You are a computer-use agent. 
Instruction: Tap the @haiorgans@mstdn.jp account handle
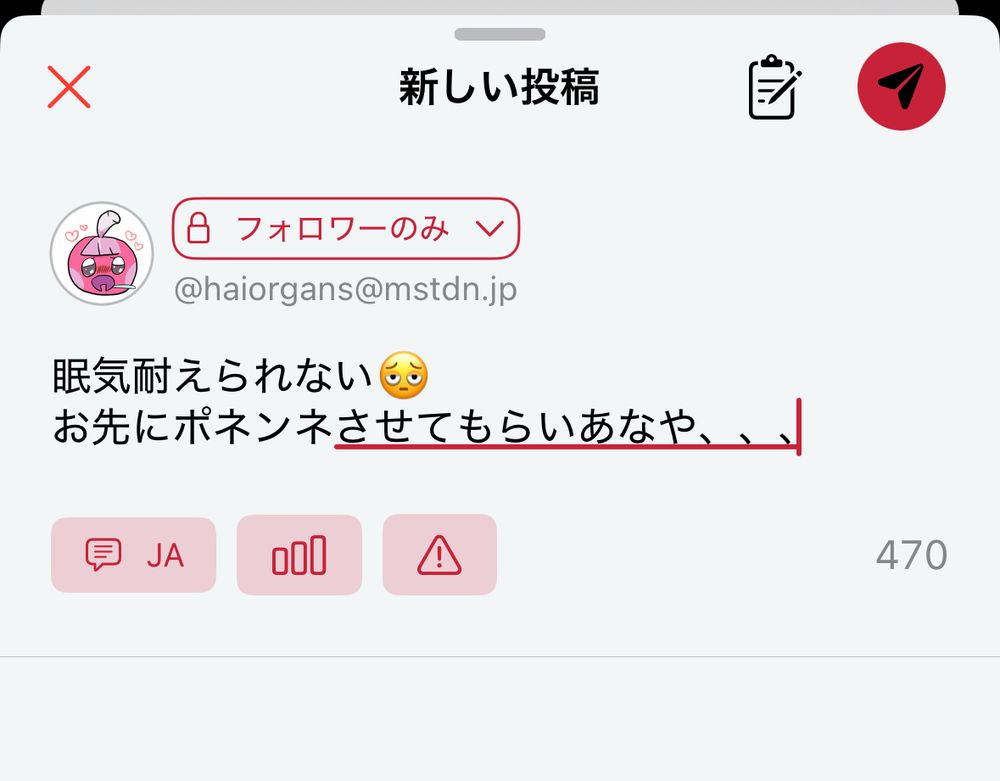click(345, 289)
